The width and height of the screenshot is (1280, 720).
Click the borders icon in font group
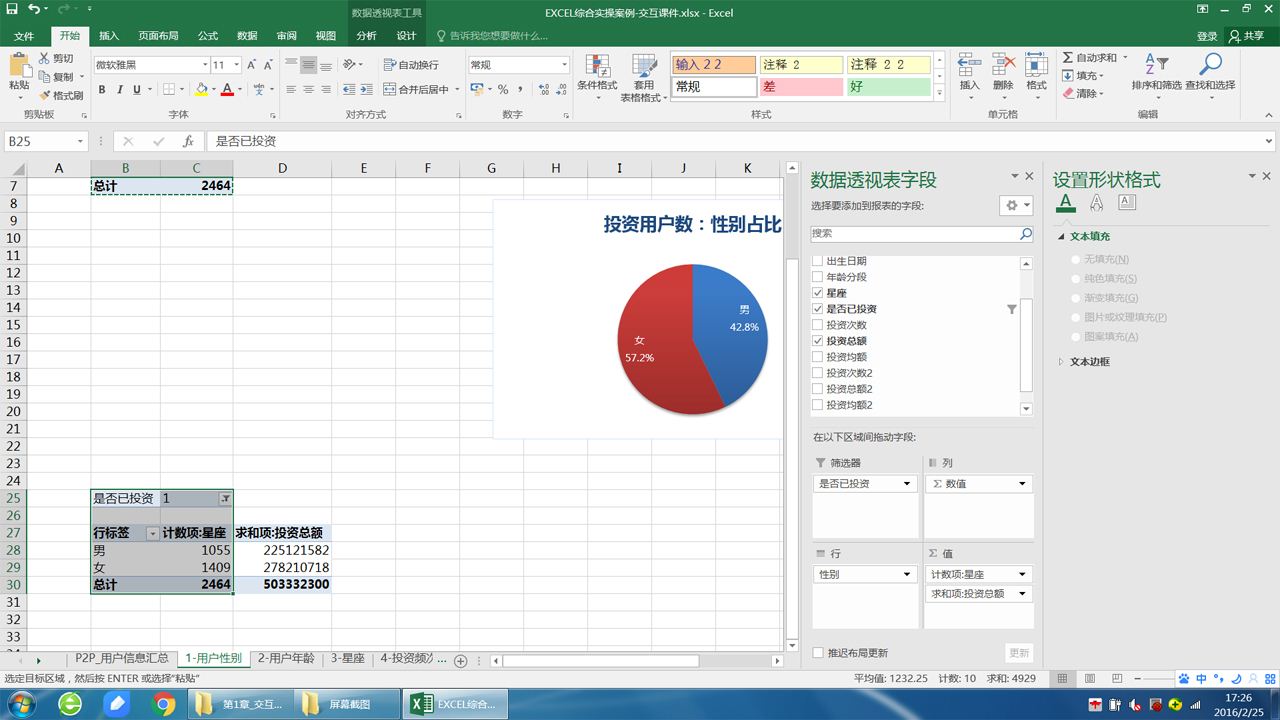[x=169, y=90]
